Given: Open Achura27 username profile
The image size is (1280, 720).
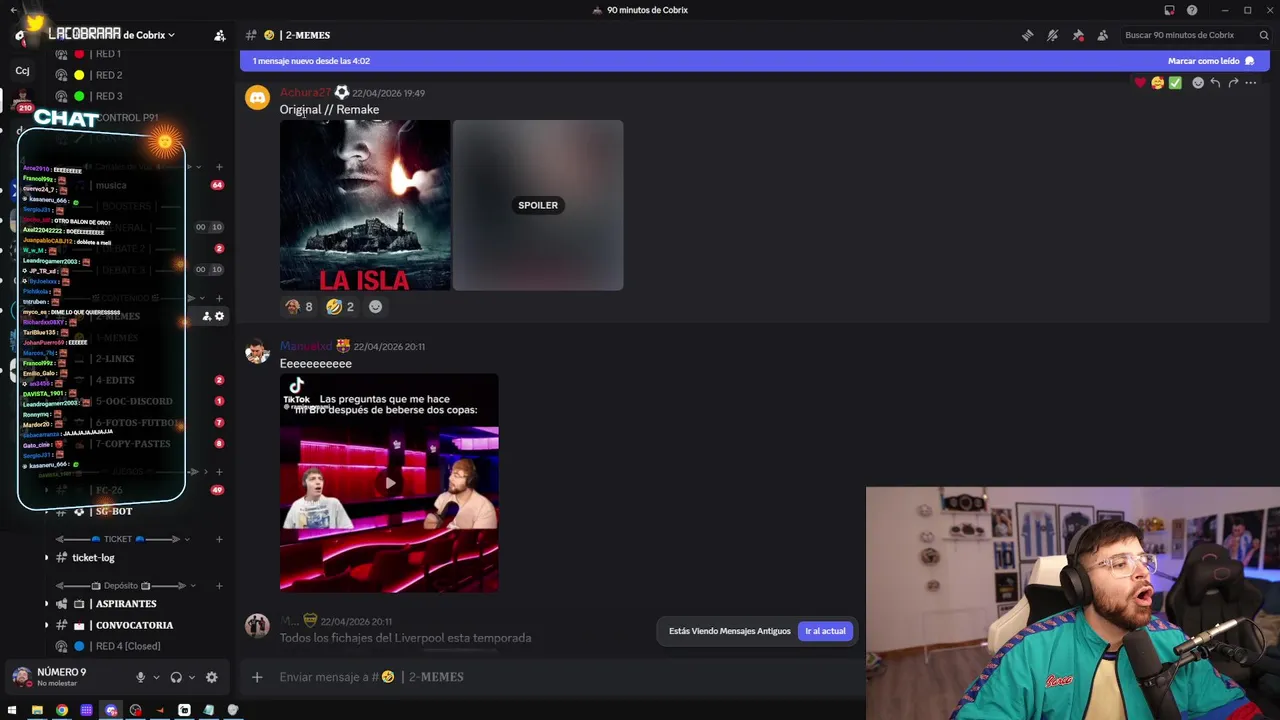Looking at the screenshot, I should 305,93.
